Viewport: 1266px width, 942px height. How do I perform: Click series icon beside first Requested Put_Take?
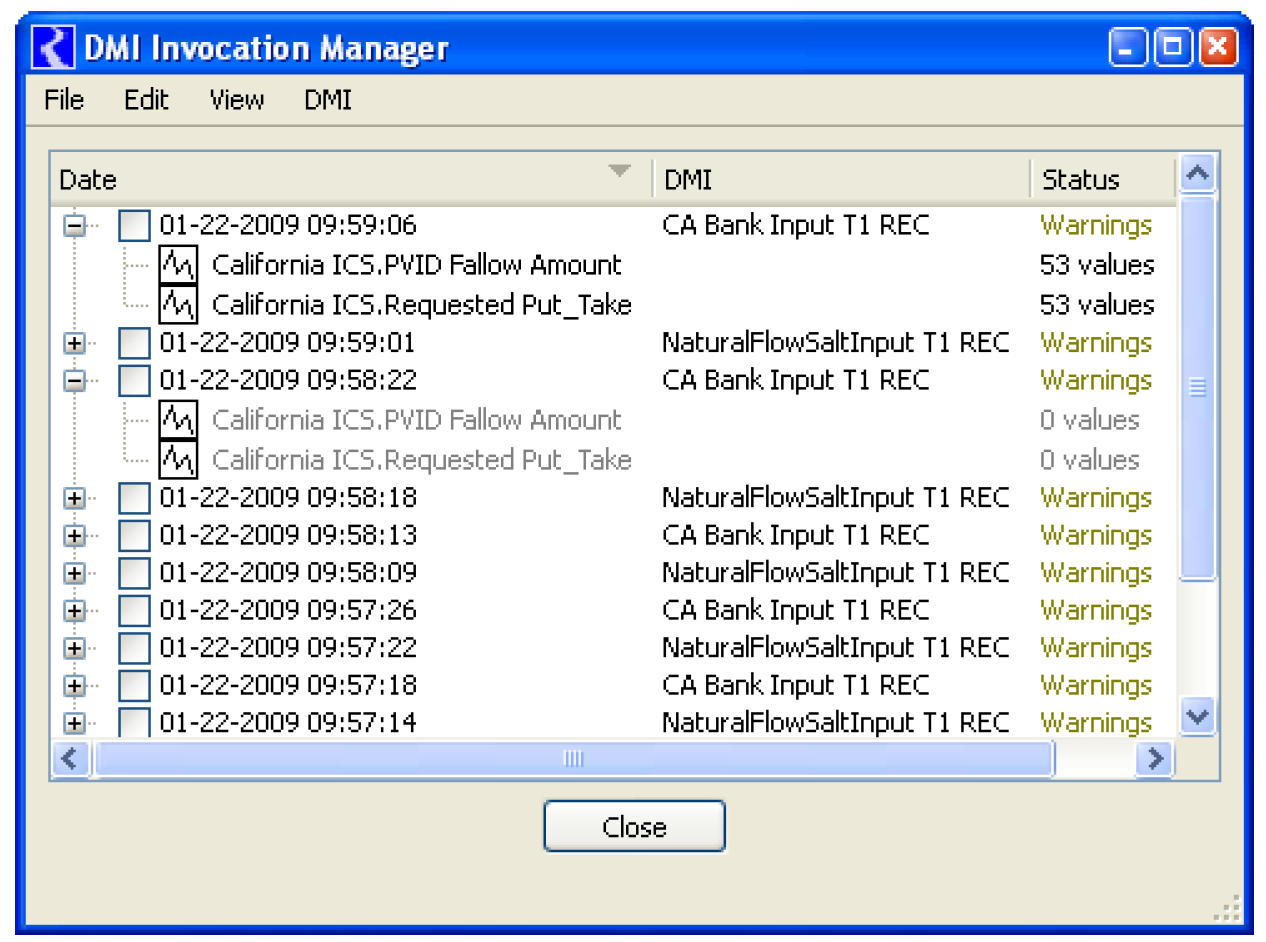pos(178,303)
